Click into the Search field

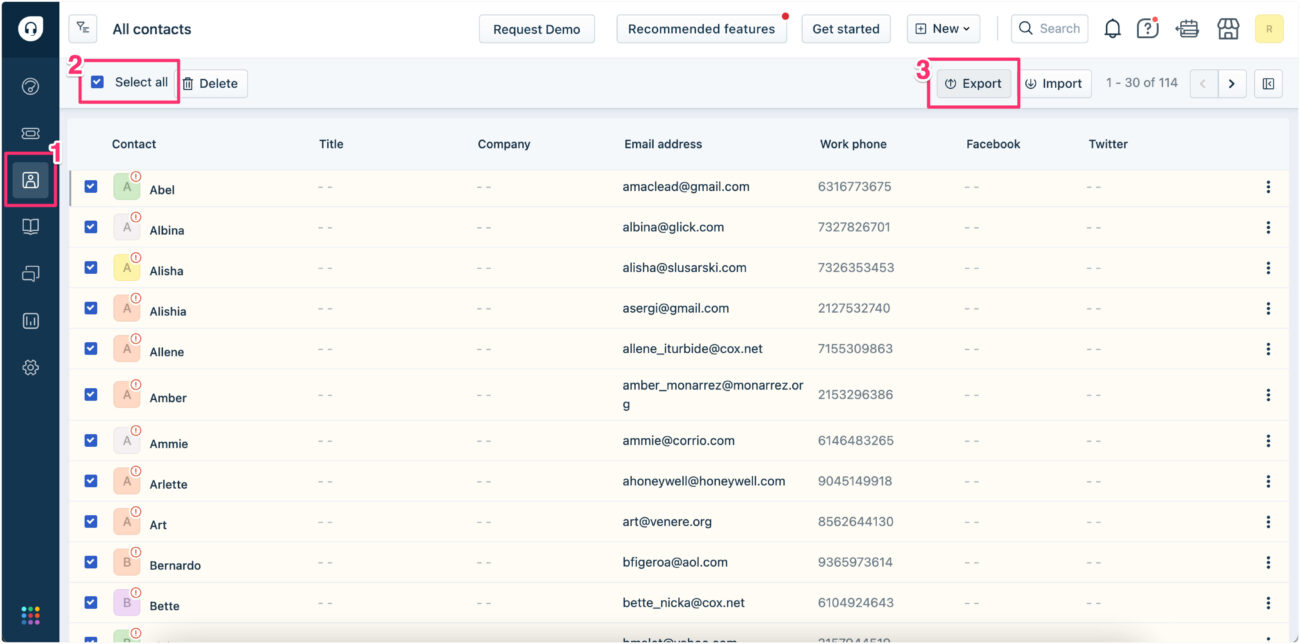click(x=1049, y=28)
